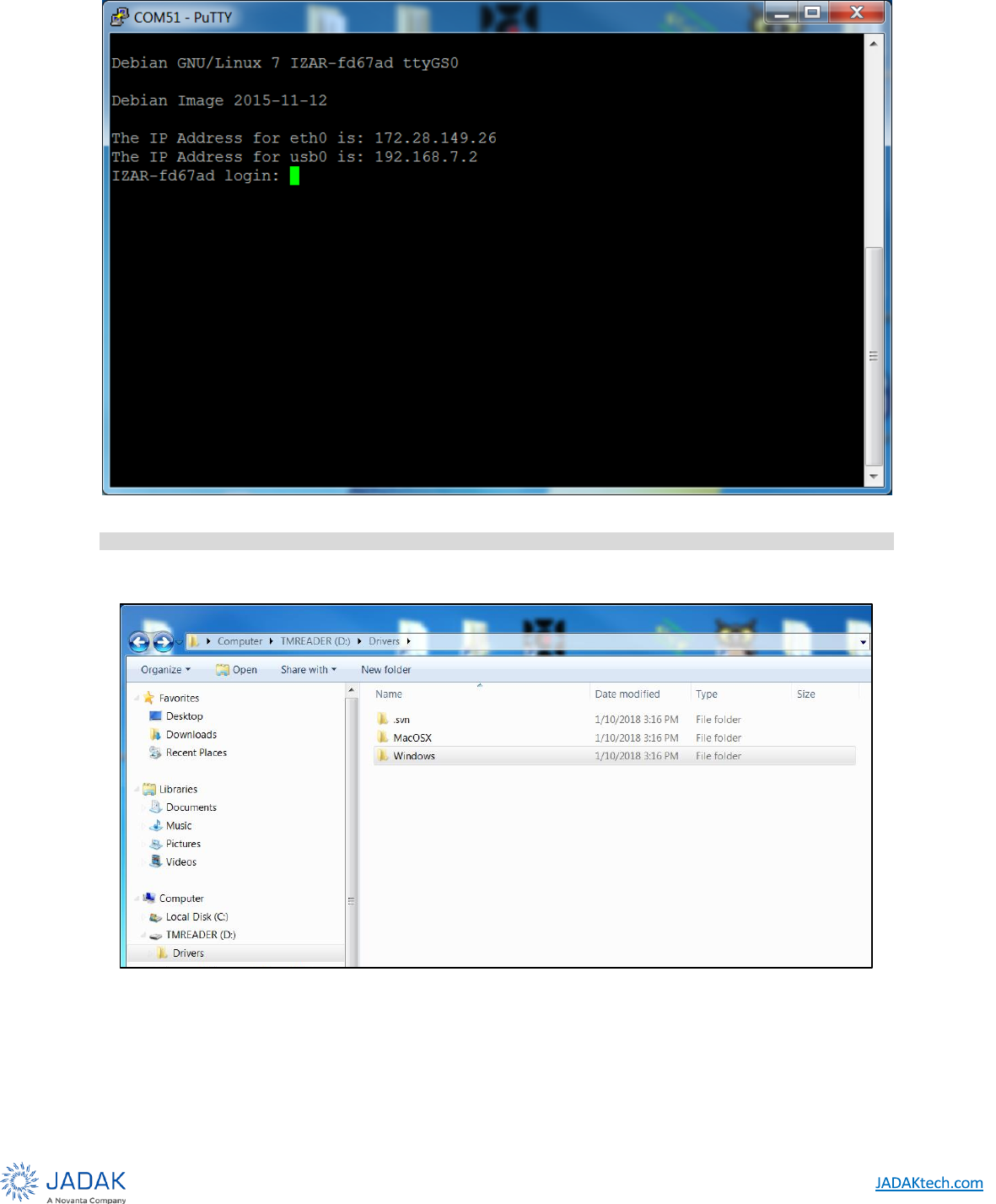Screen dimensions: 996x1204
Task: Collapse the Favorites tree section
Action: click(137, 698)
